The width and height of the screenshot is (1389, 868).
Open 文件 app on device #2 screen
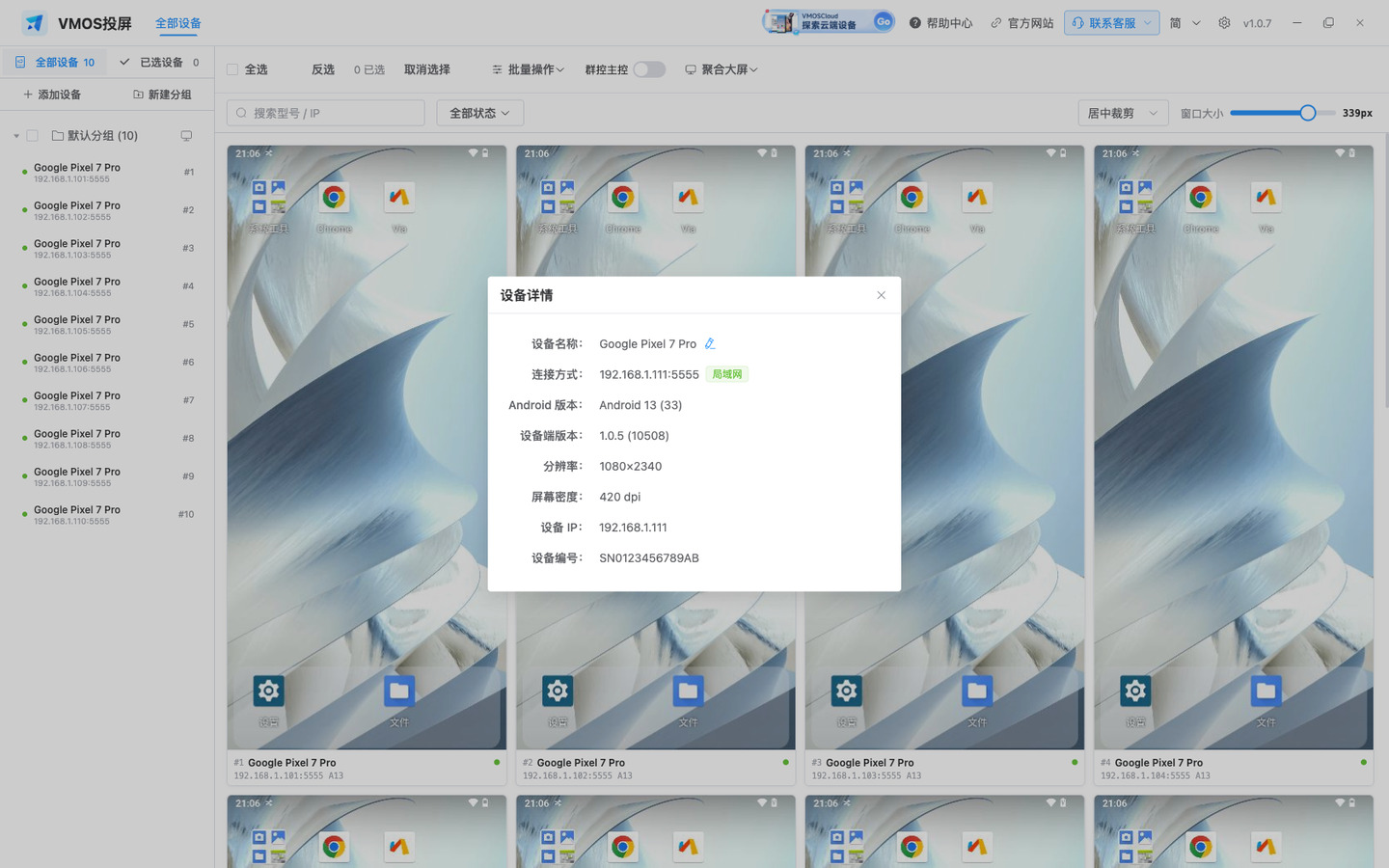688,691
